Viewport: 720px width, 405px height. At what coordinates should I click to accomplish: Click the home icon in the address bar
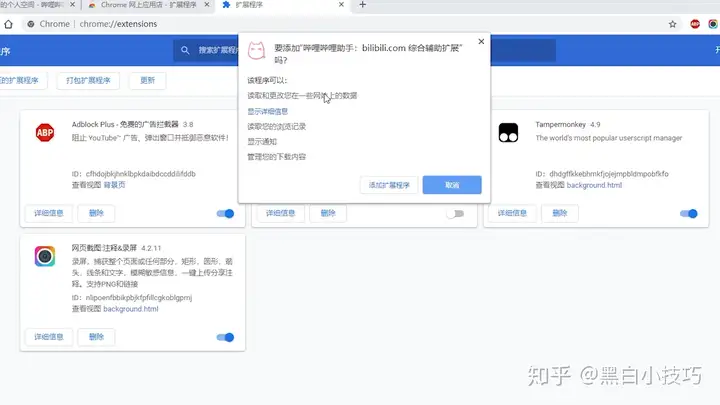tap(8, 24)
